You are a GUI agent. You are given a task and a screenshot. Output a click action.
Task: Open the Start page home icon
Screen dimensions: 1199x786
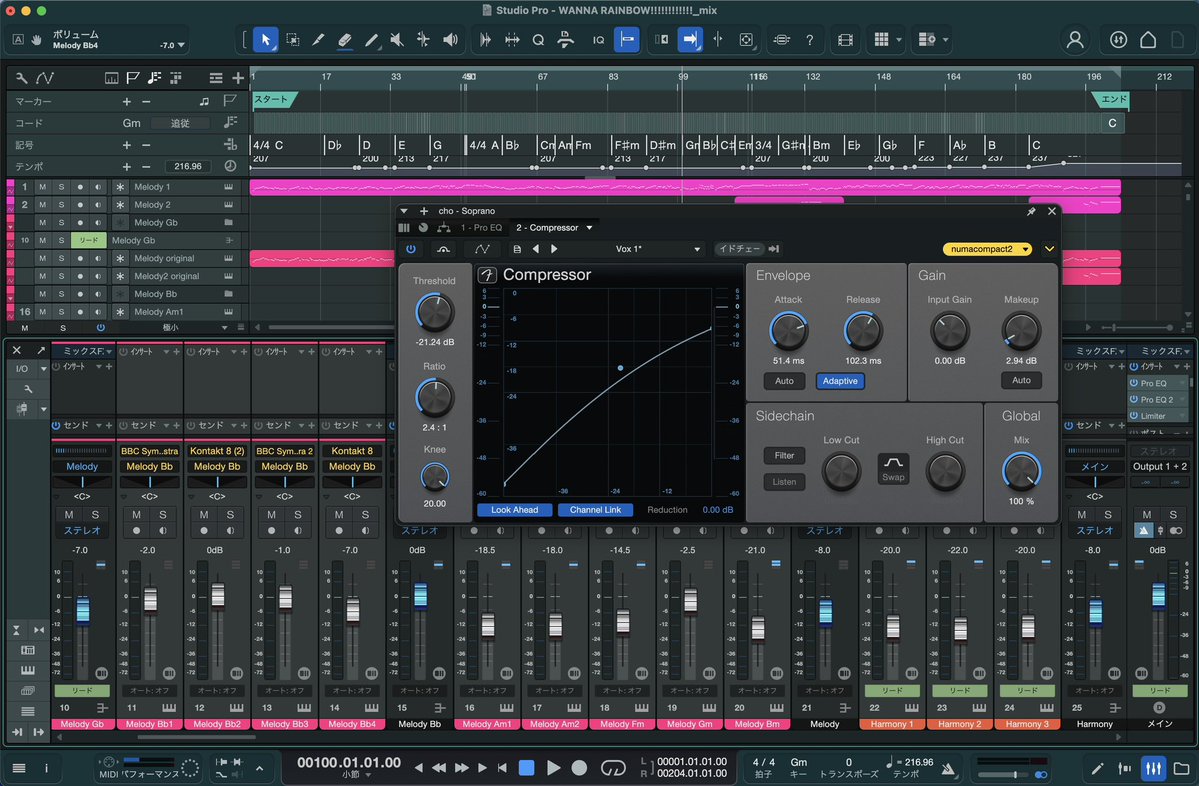tap(1148, 40)
